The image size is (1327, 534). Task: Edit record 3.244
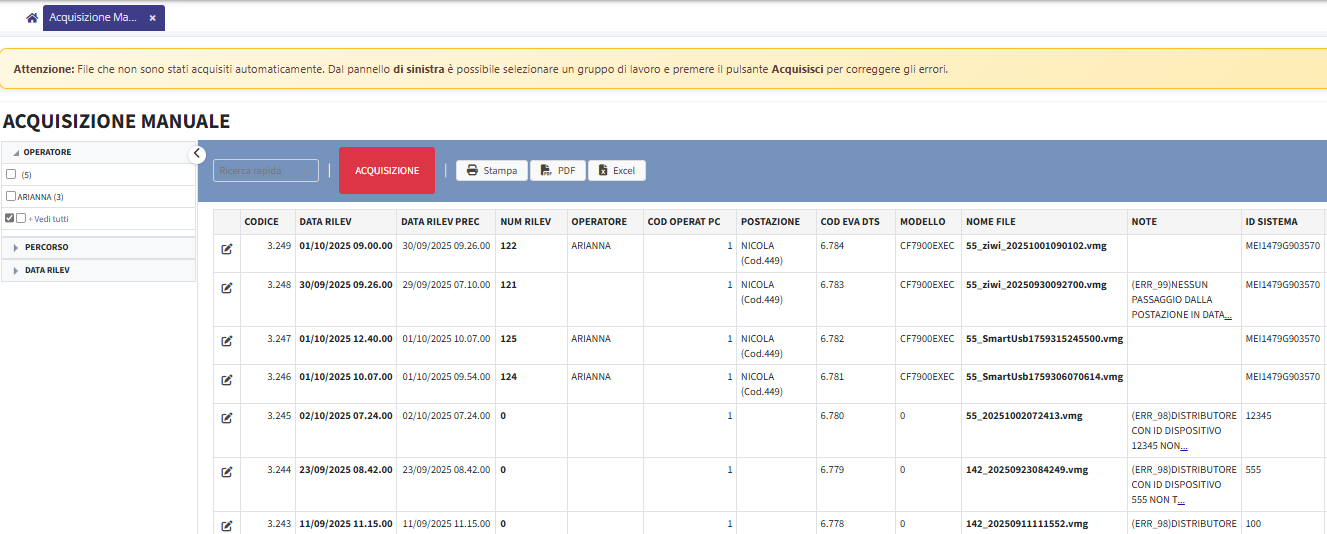pyautogui.click(x=227, y=472)
